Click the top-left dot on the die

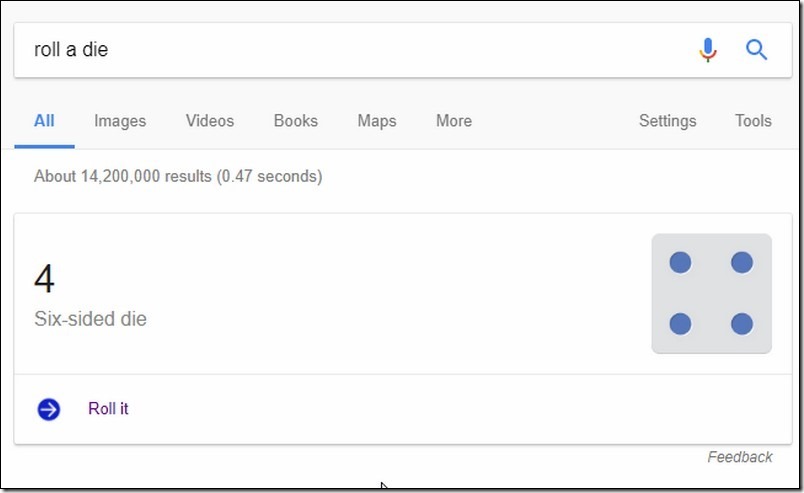coord(680,263)
